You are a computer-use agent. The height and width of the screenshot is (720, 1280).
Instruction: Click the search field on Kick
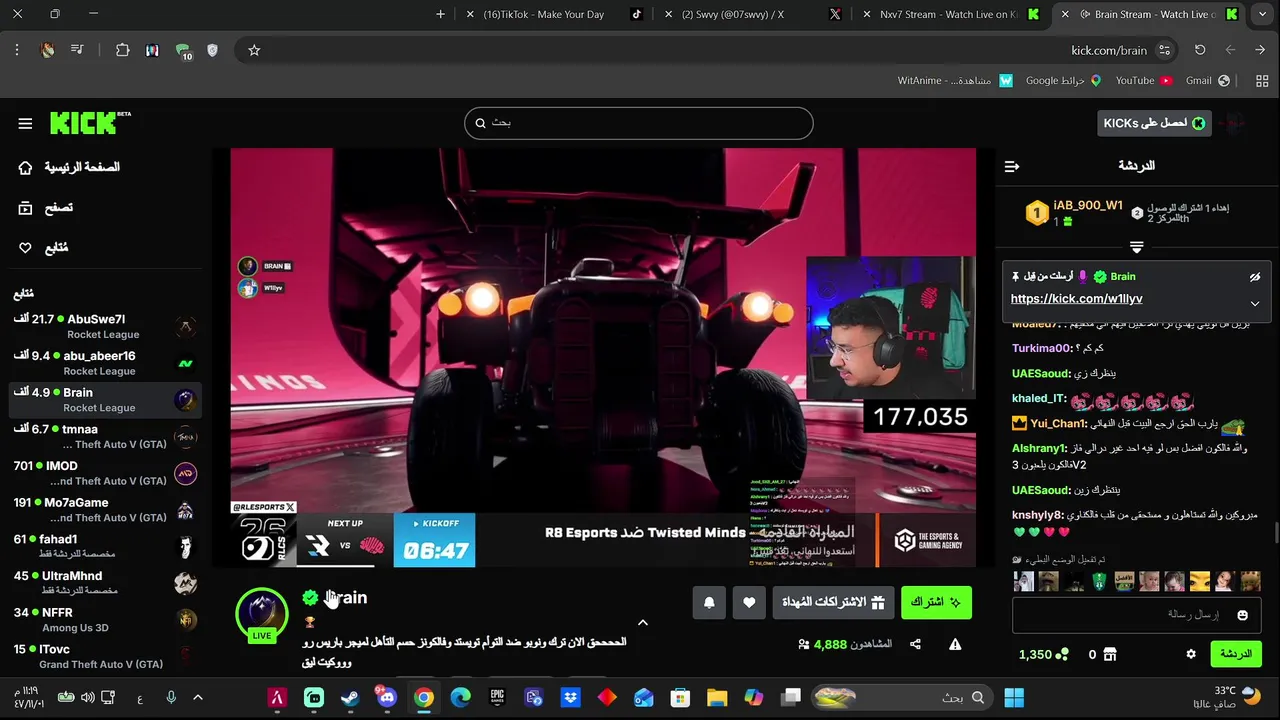(638, 123)
